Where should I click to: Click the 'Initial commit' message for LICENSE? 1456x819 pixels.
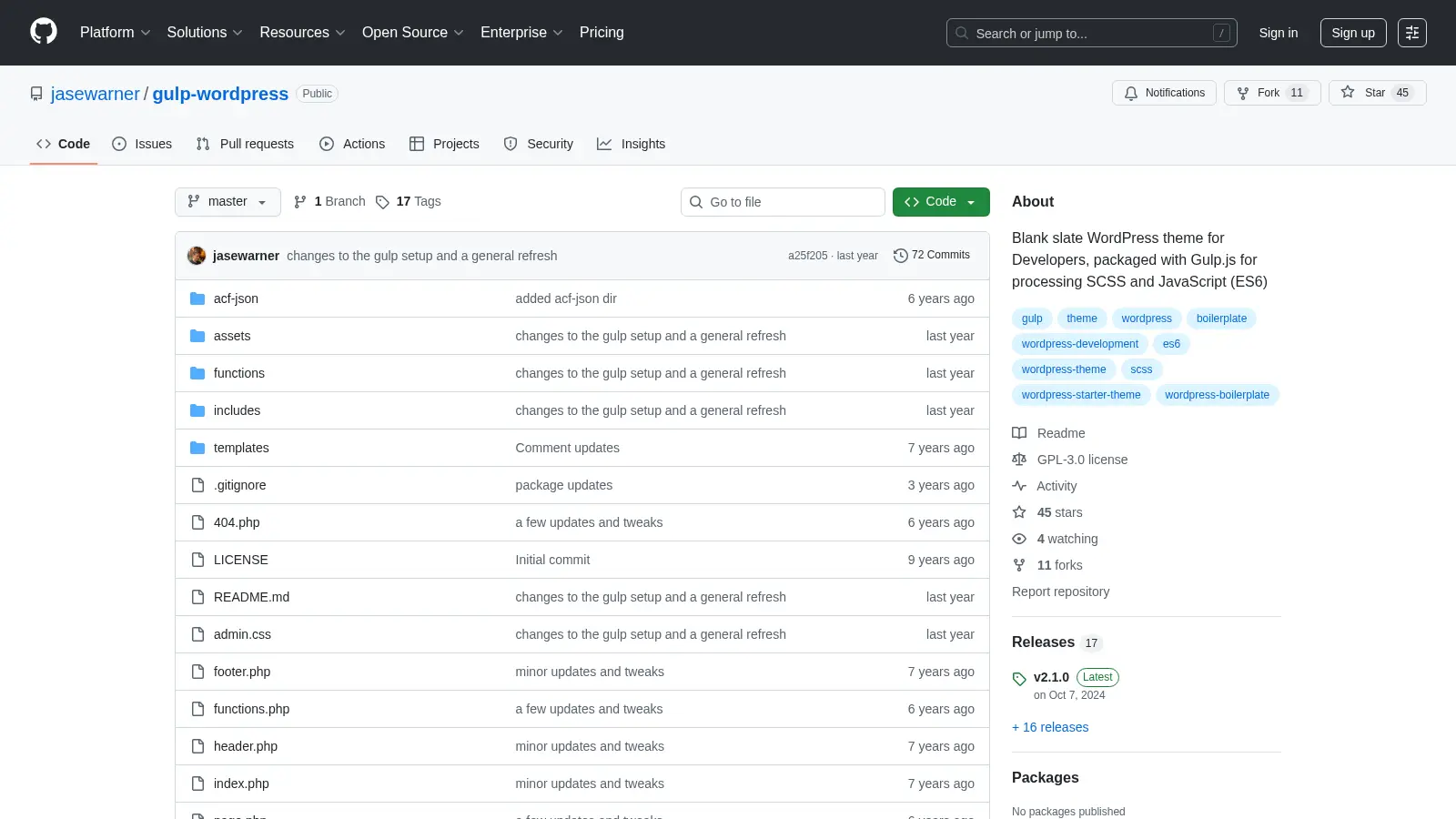(x=552, y=560)
